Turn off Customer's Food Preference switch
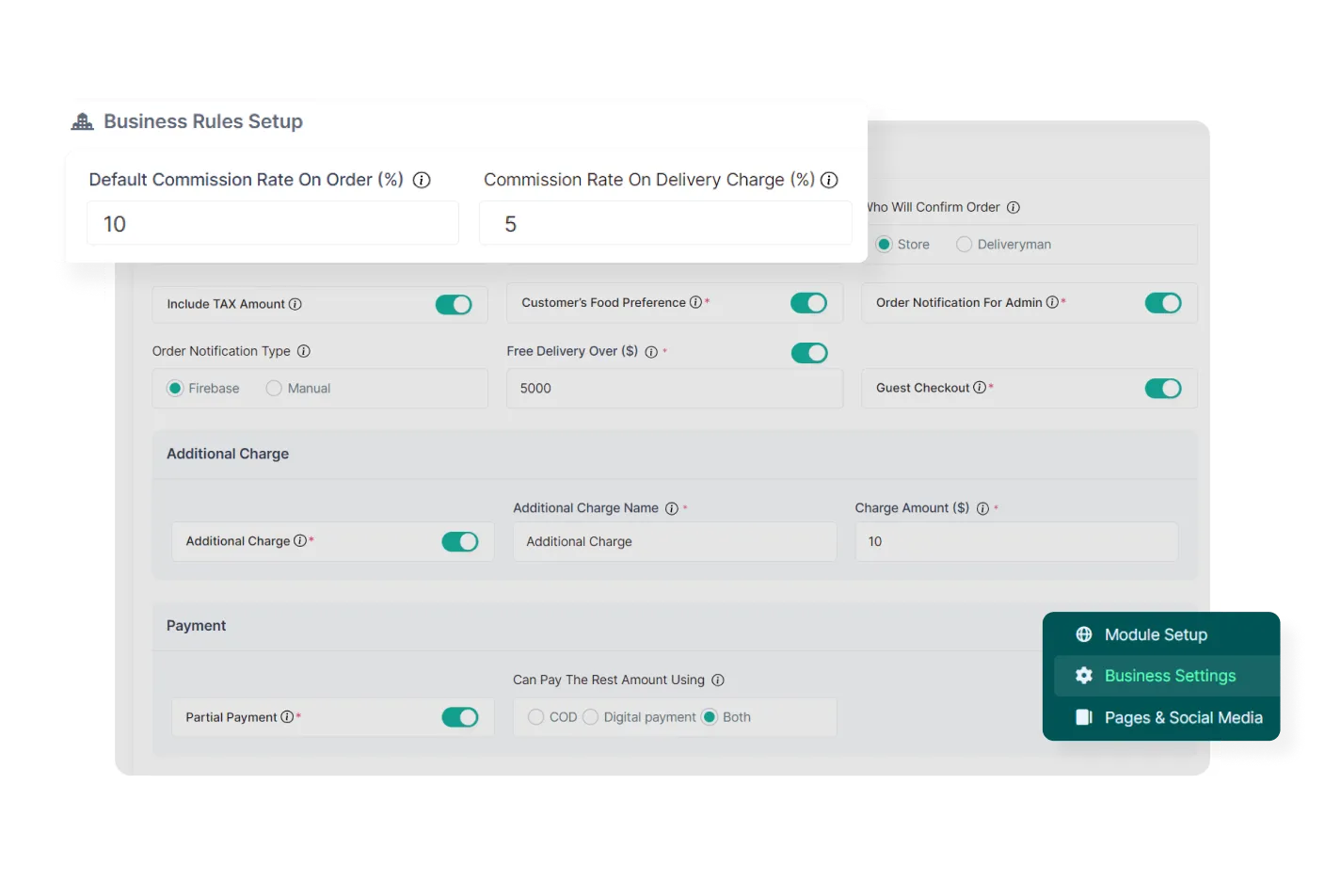 pyautogui.click(x=808, y=303)
